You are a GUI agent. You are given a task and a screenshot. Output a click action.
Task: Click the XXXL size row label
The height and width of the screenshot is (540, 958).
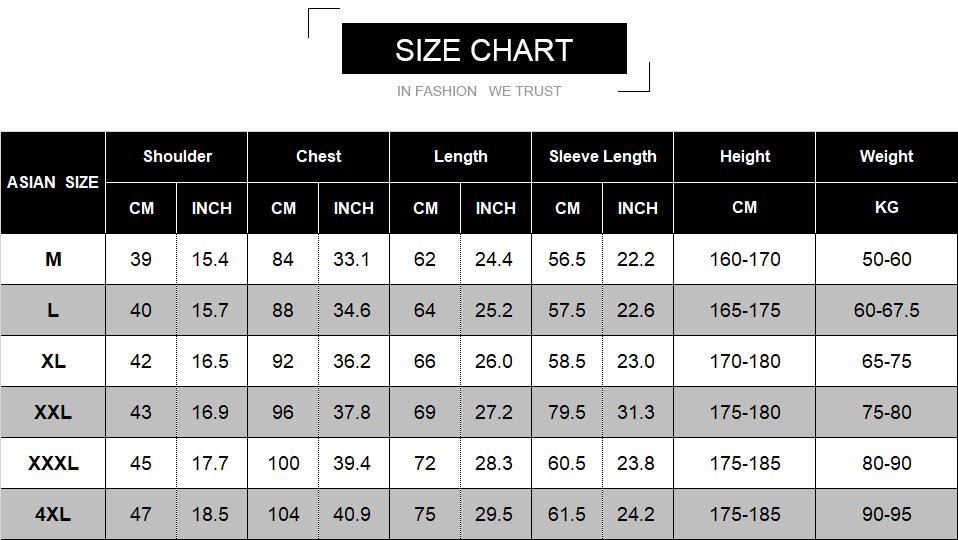(x=53, y=463)
